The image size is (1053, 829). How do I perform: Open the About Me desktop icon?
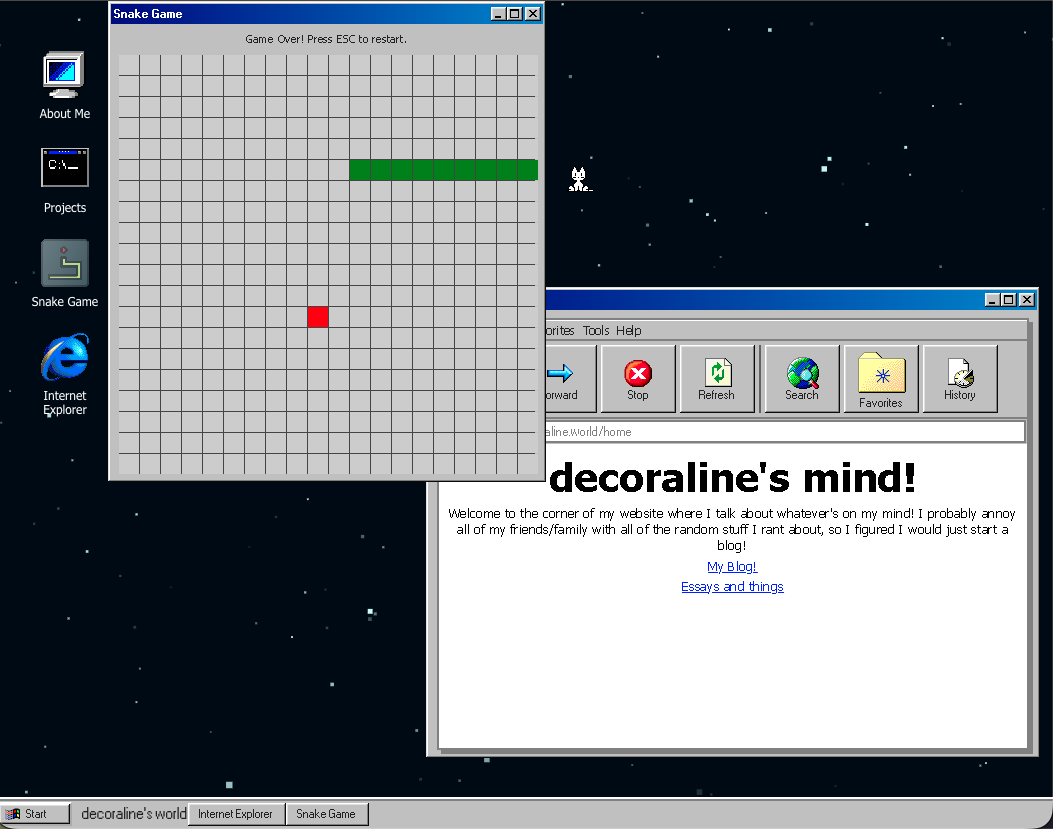(64, 75)
